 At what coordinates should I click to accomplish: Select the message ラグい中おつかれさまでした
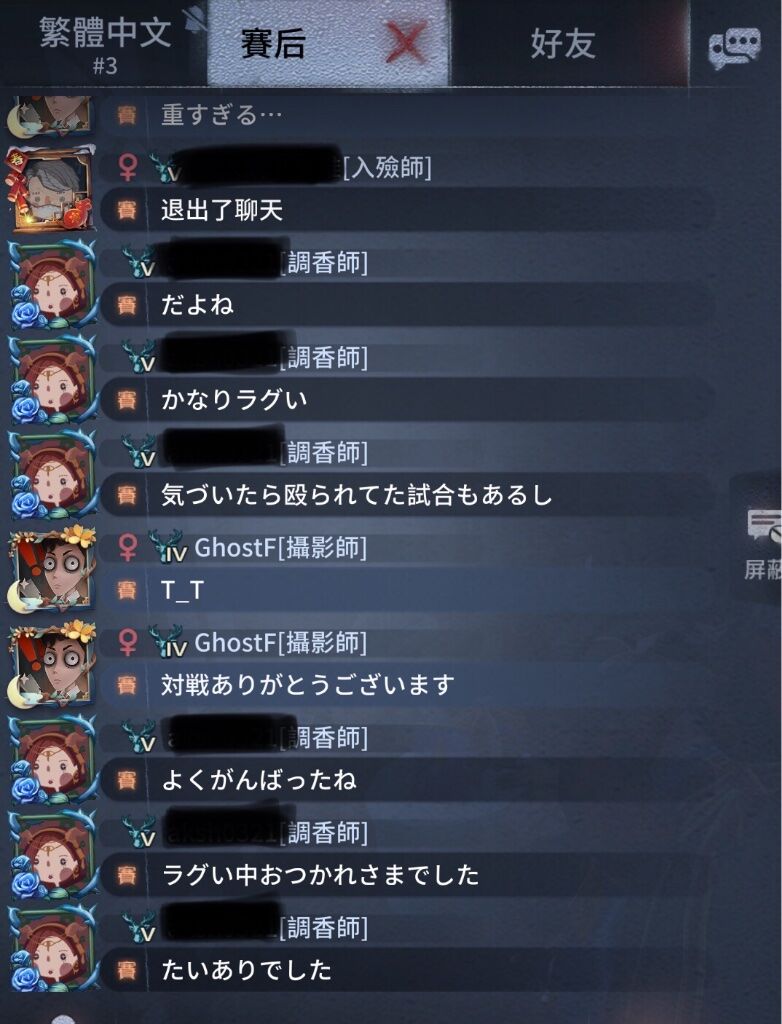tap(320, 875)
